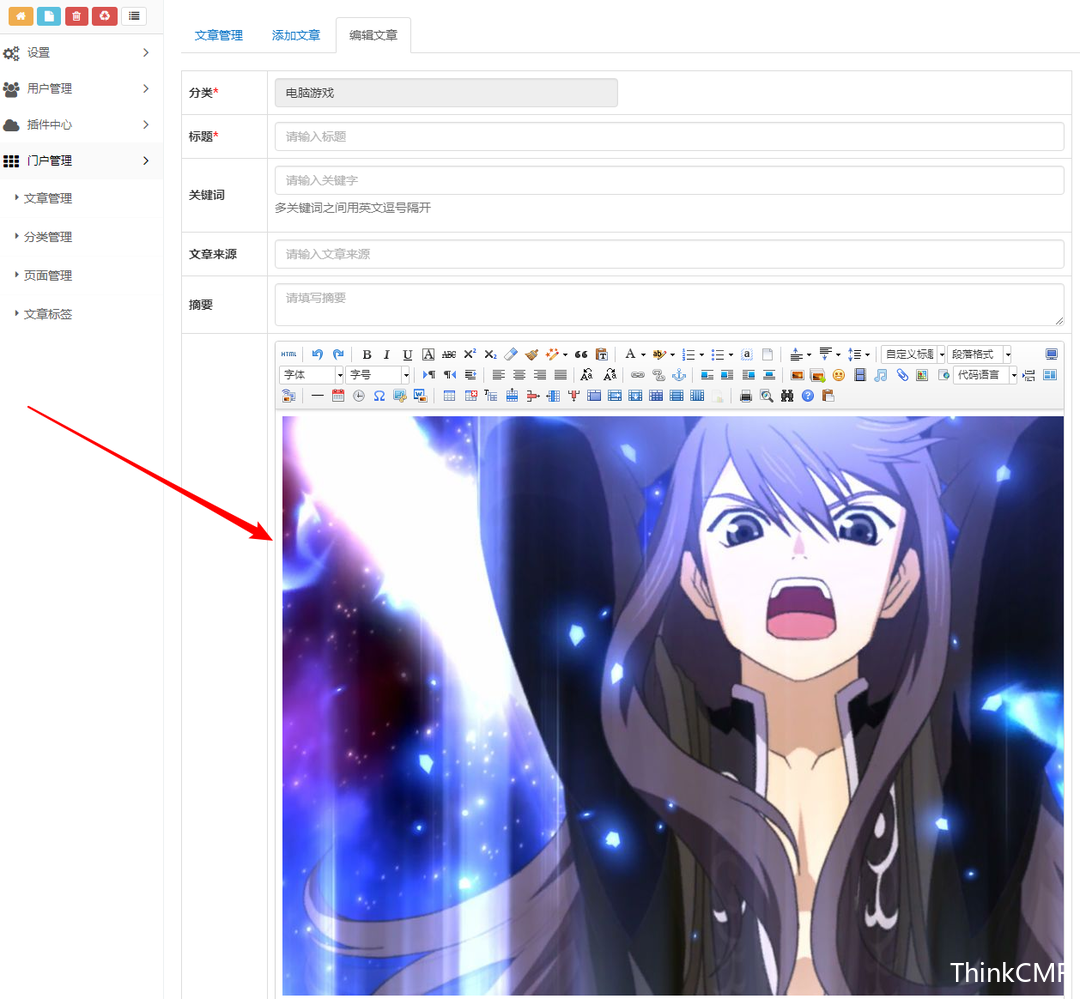Open the emoticon picker
The width and height of the screenshot is (1080, 999).
tap(838, 375)
